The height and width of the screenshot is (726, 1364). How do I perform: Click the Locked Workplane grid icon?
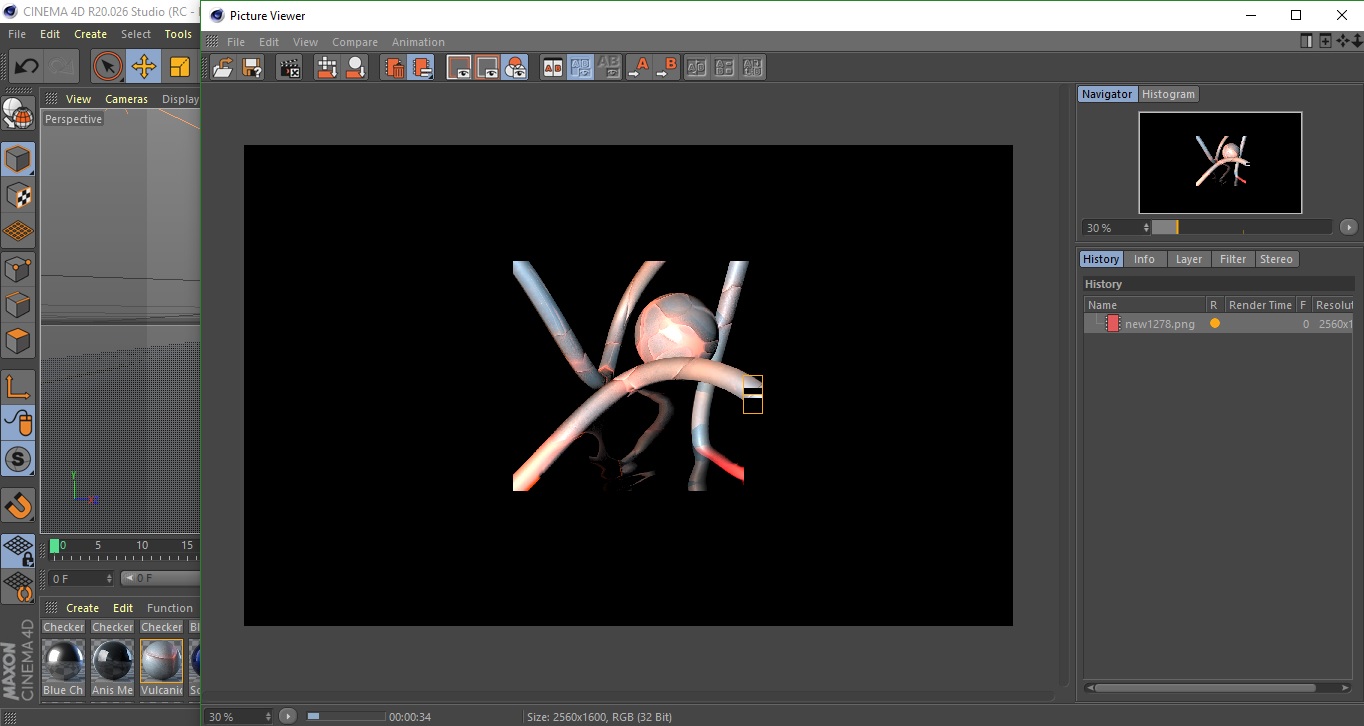click(18, 551)
